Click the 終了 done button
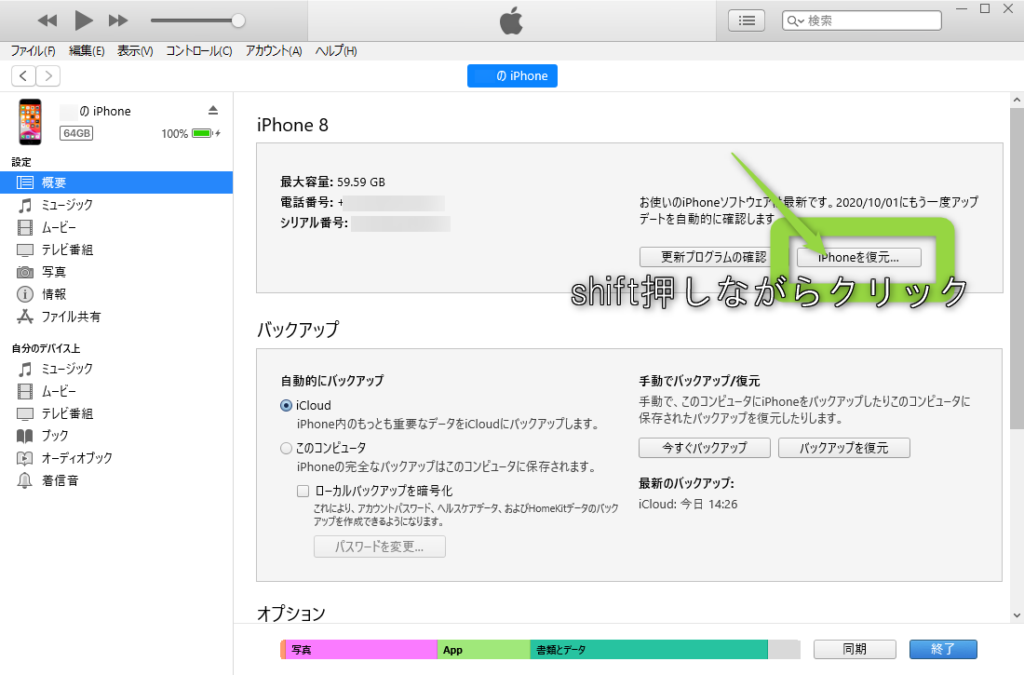The width and height of the screenshot is (1024, 675). coord(943,649)
